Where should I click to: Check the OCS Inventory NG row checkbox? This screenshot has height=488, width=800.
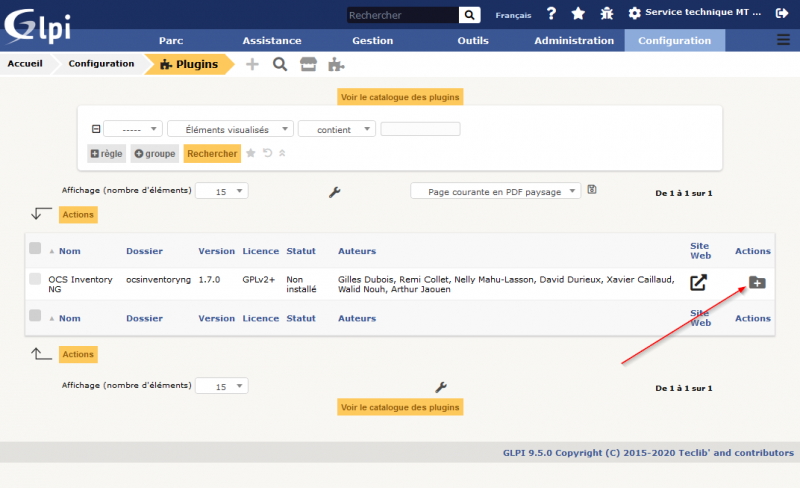(x=35, y=279)
